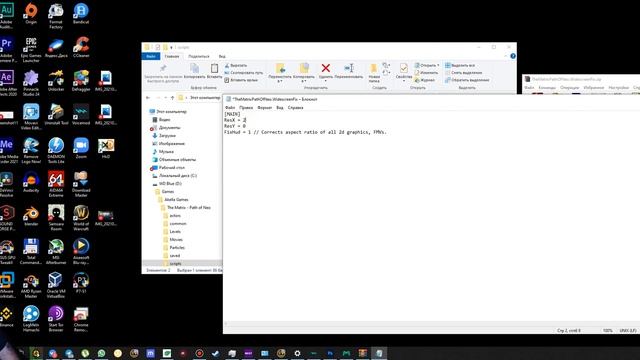
Task: Expand the Удалить dropdown arrow below the red X
Action: coord(326,81)
